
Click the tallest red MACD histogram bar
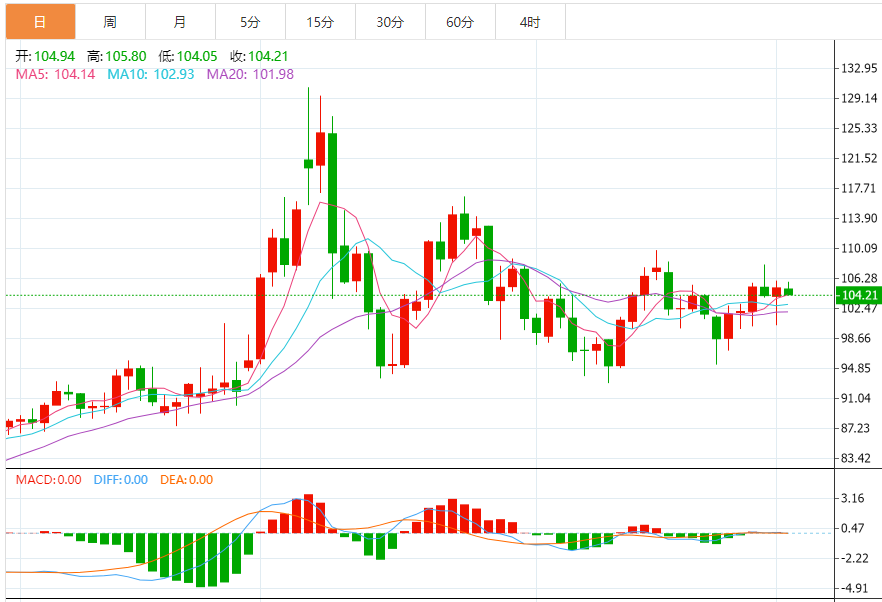(308, 514)
